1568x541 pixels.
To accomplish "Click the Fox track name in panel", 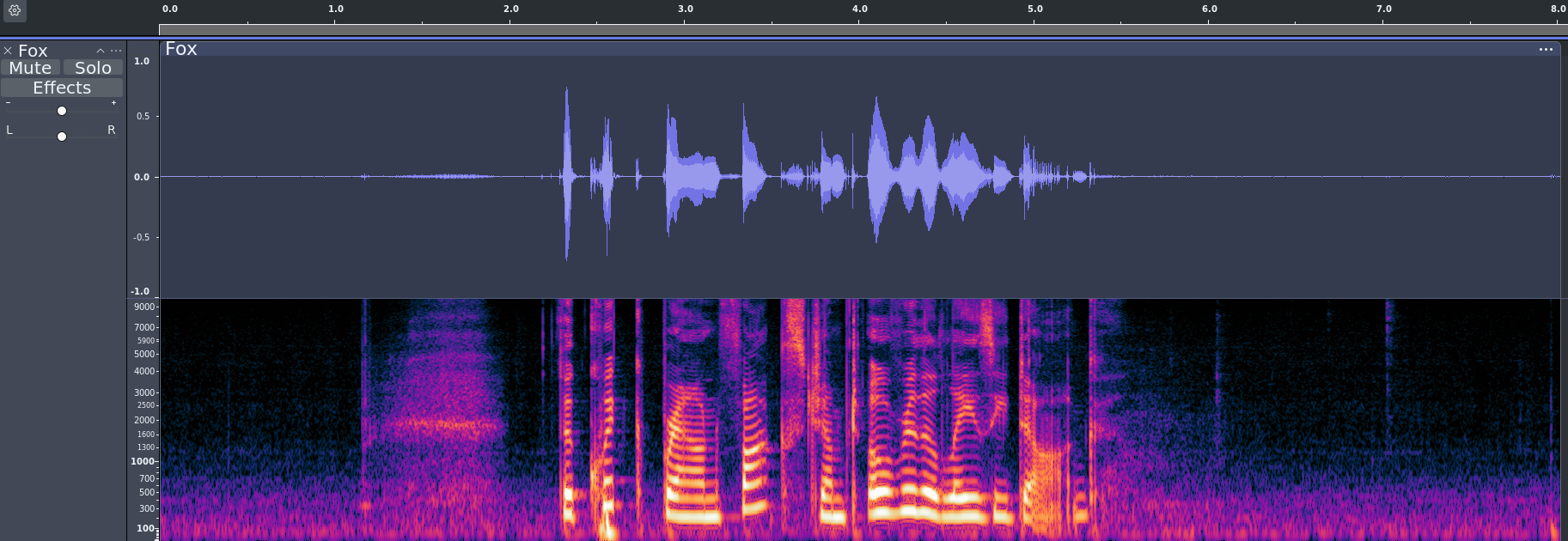I will click(33, 51).
